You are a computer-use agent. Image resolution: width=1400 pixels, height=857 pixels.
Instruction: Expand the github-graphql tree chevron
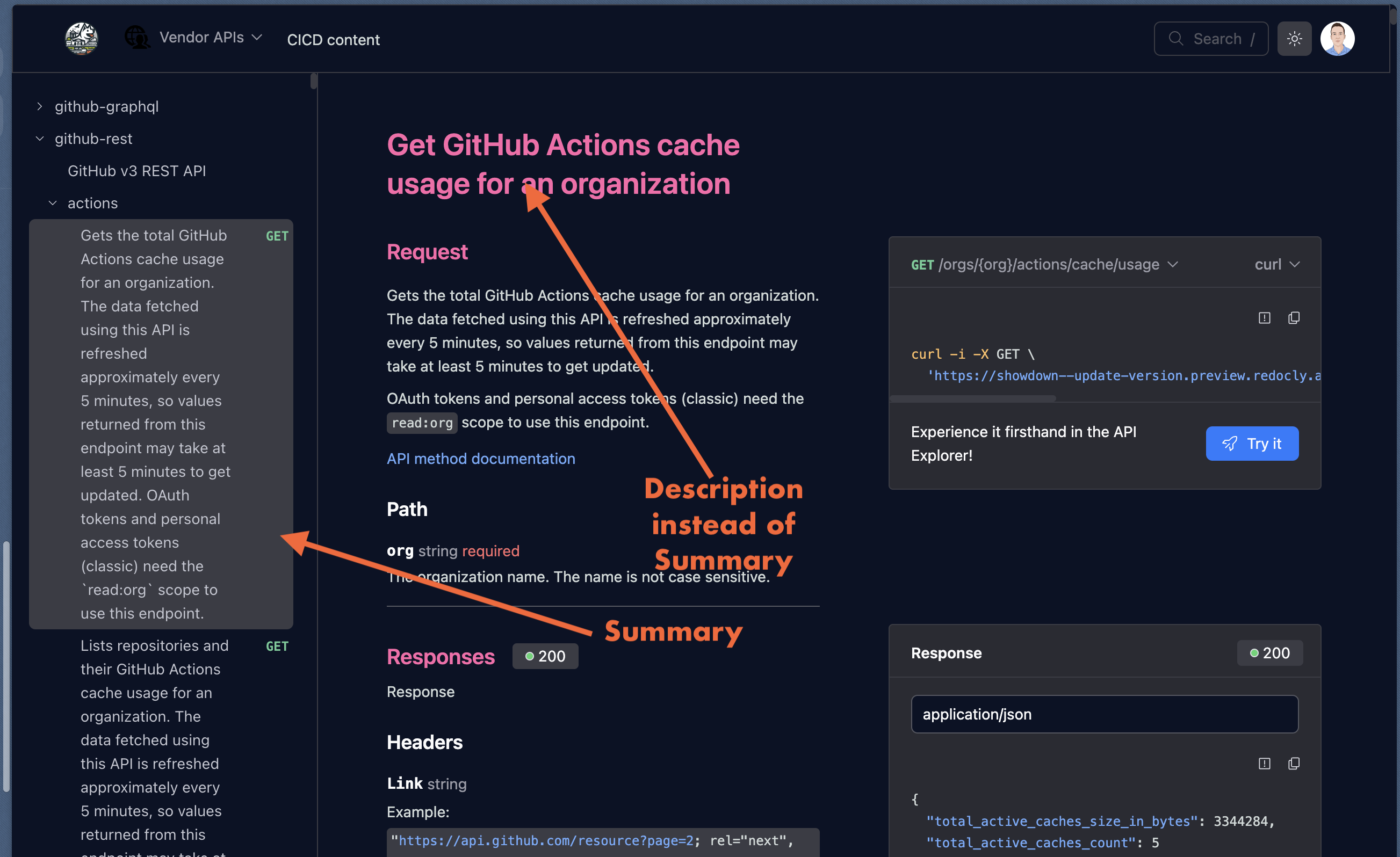click(x=39, y=106)
